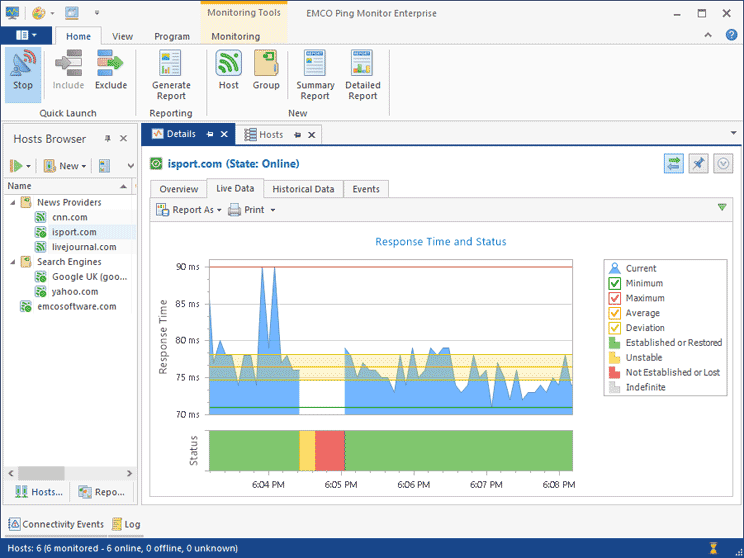Viewport: 744px width, 558px height.
Task: Click the red Not Established status segment
Action: coord(330,450)
